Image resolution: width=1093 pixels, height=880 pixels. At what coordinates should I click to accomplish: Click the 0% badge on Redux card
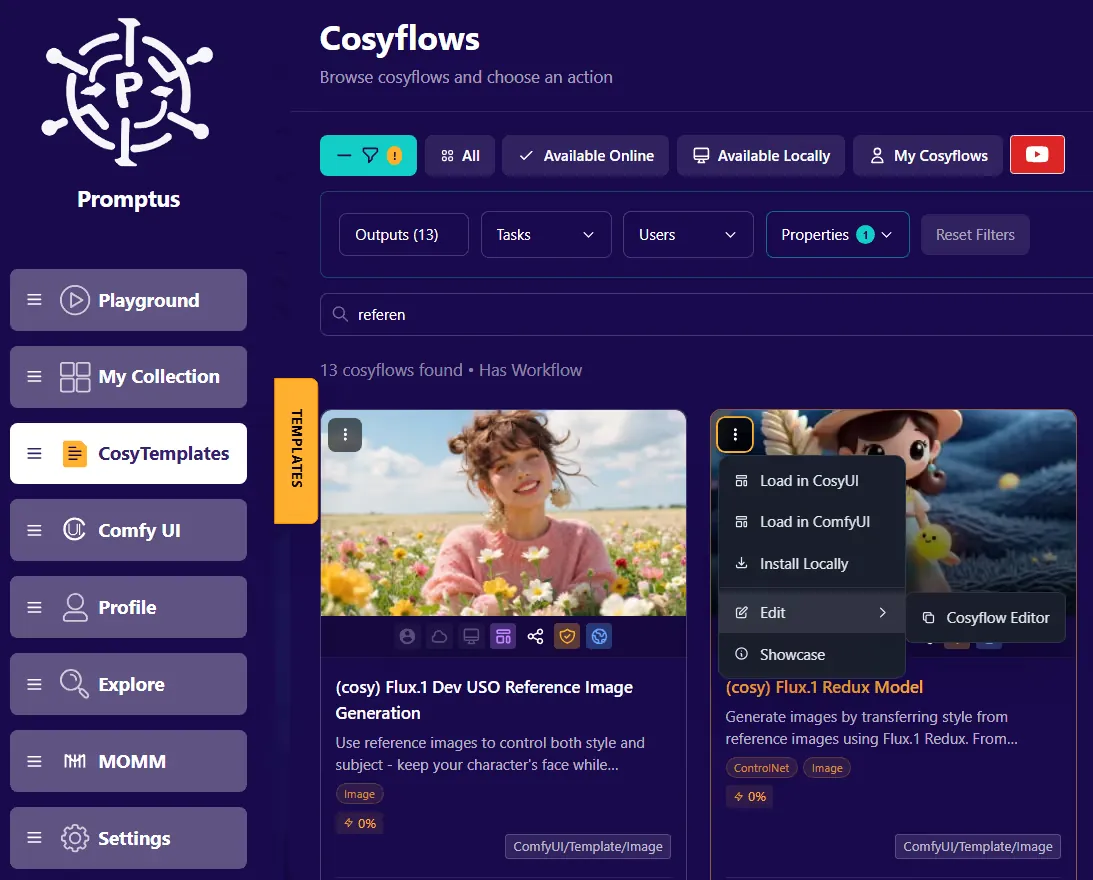click(750, 796)
